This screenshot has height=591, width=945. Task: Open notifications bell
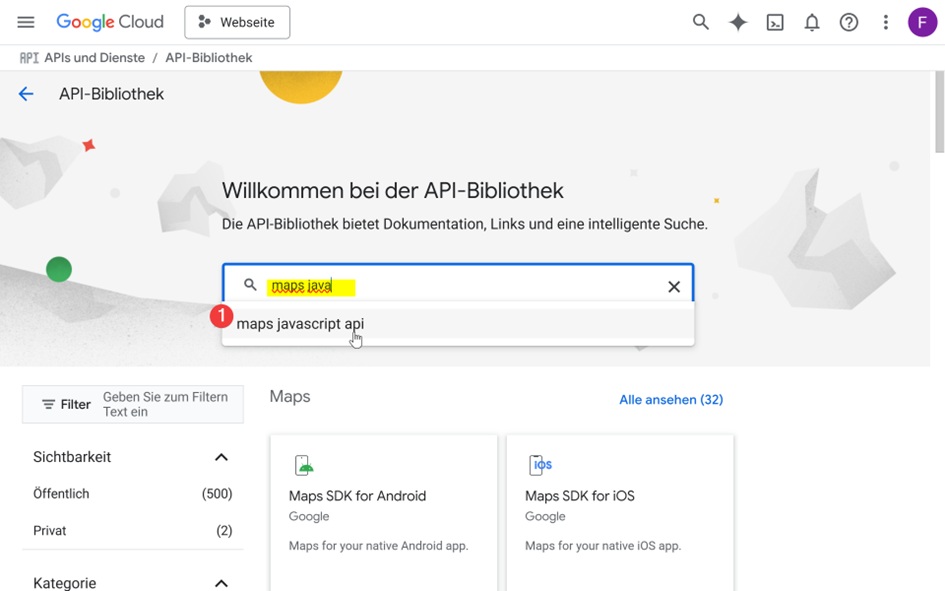tap(812, 23)
